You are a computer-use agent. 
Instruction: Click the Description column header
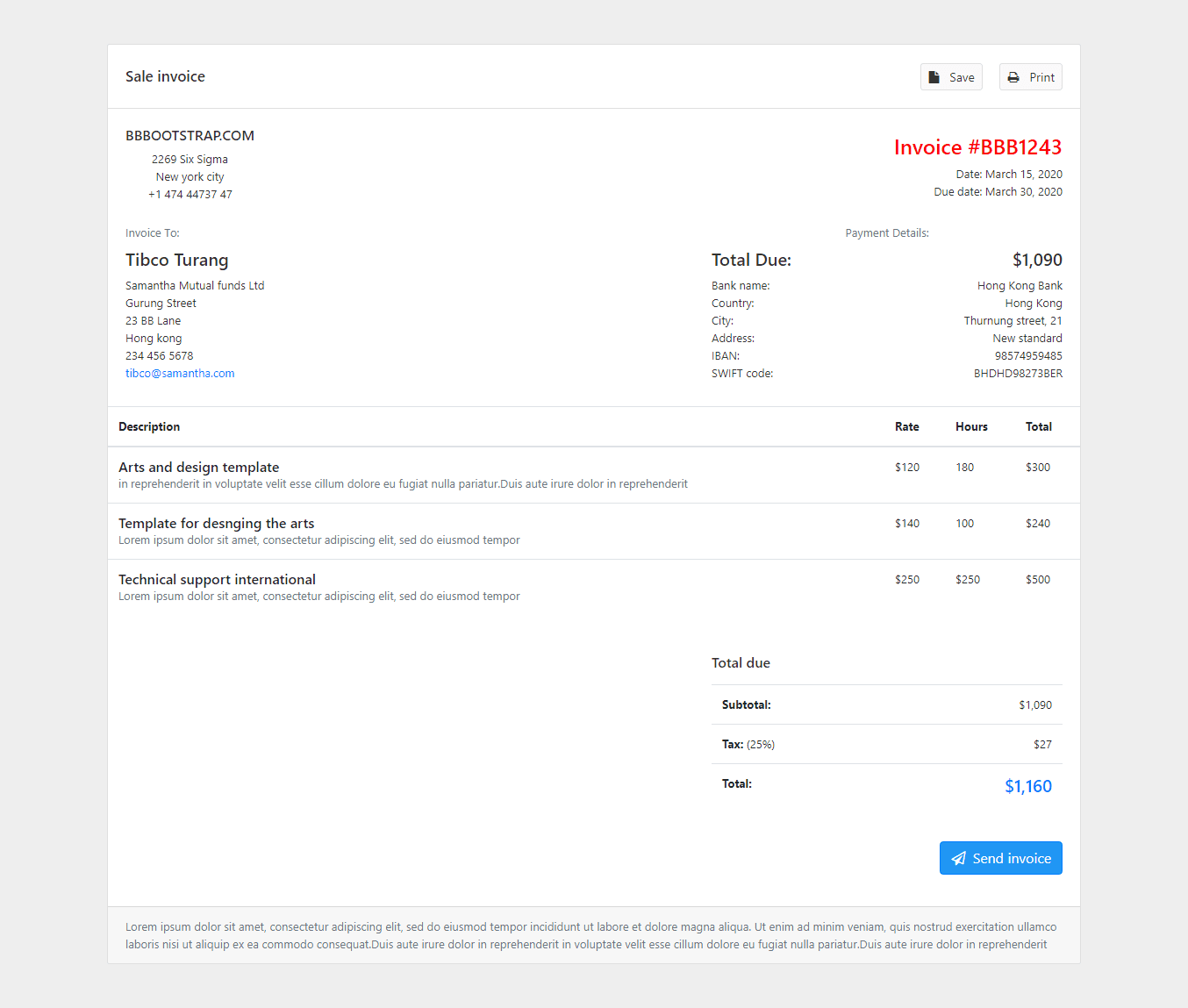click(149, 426)
